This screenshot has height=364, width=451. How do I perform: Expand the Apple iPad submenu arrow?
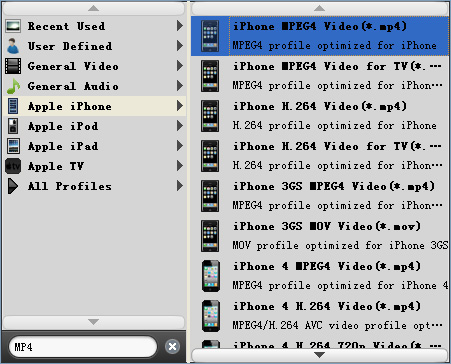pyautogui.click(x=180, y=146)
